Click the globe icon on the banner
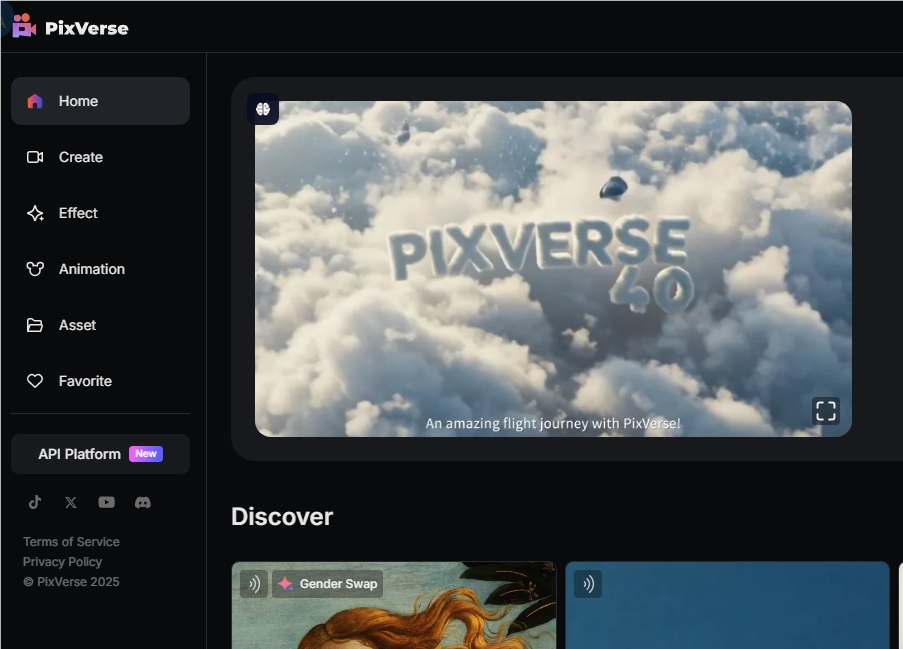The width and height of the screenshot is (903, 649). tap(262, 109)
